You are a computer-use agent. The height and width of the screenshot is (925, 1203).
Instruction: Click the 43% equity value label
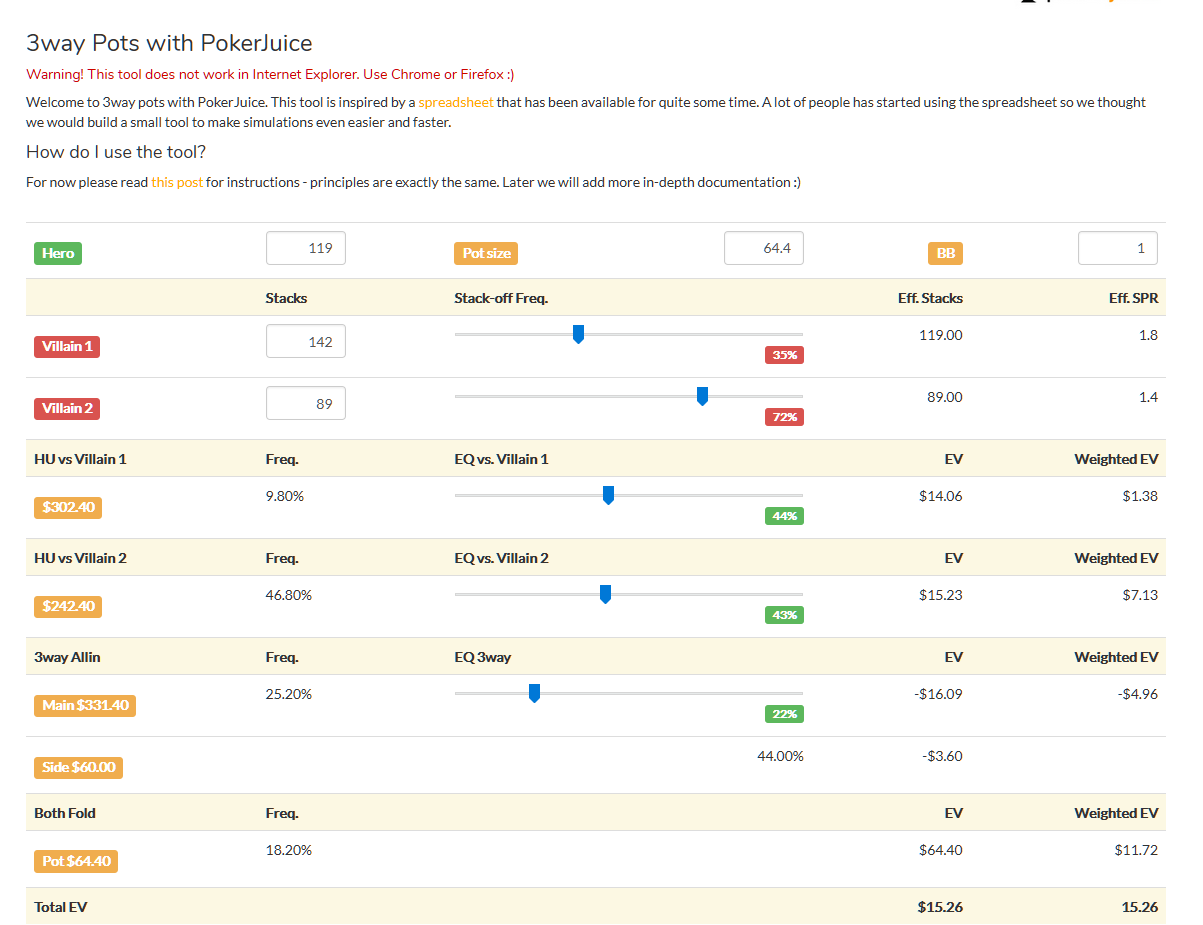tap(784, 615)
